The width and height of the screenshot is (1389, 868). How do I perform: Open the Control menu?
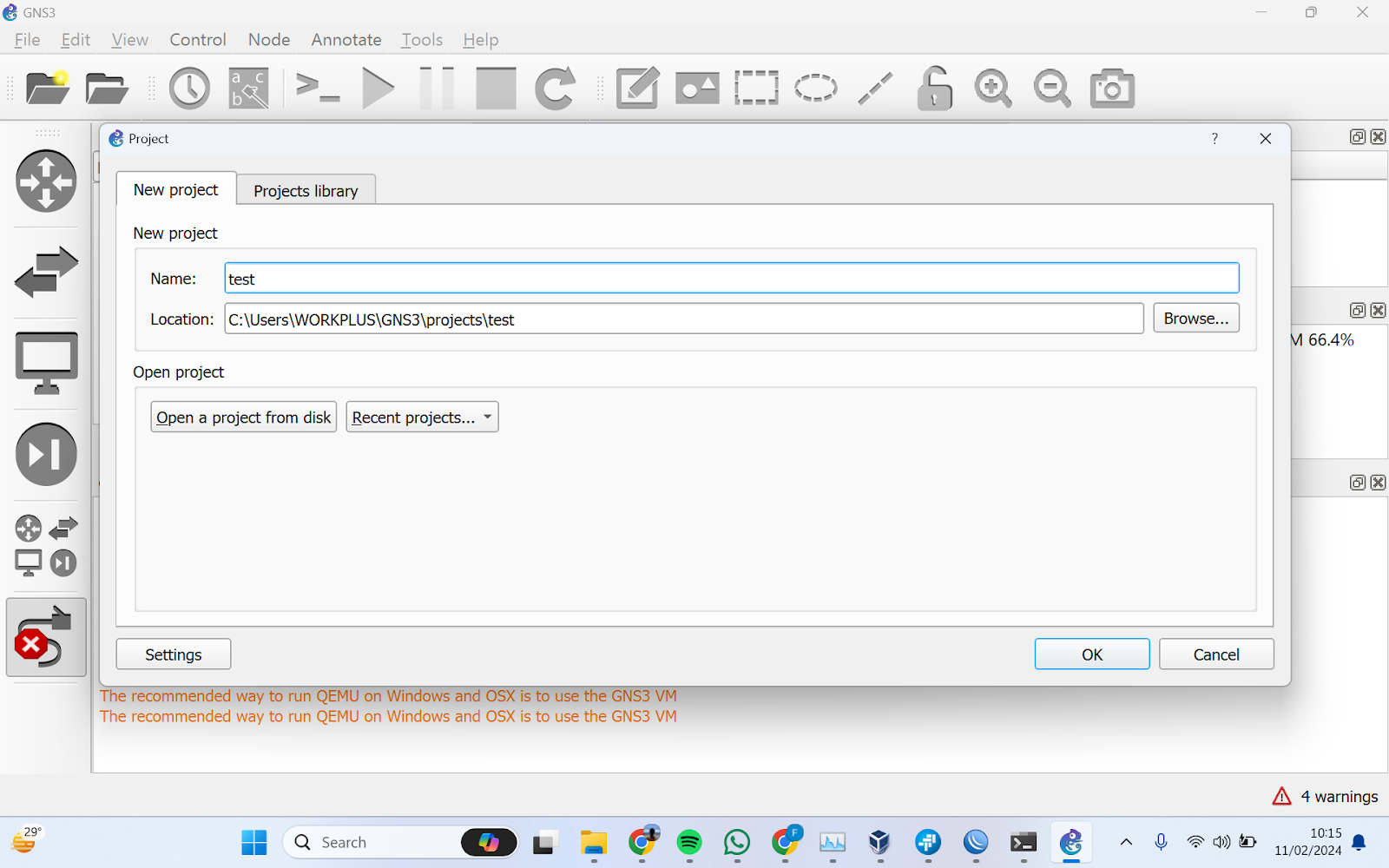pyautogui.click(x=198, y=40)
